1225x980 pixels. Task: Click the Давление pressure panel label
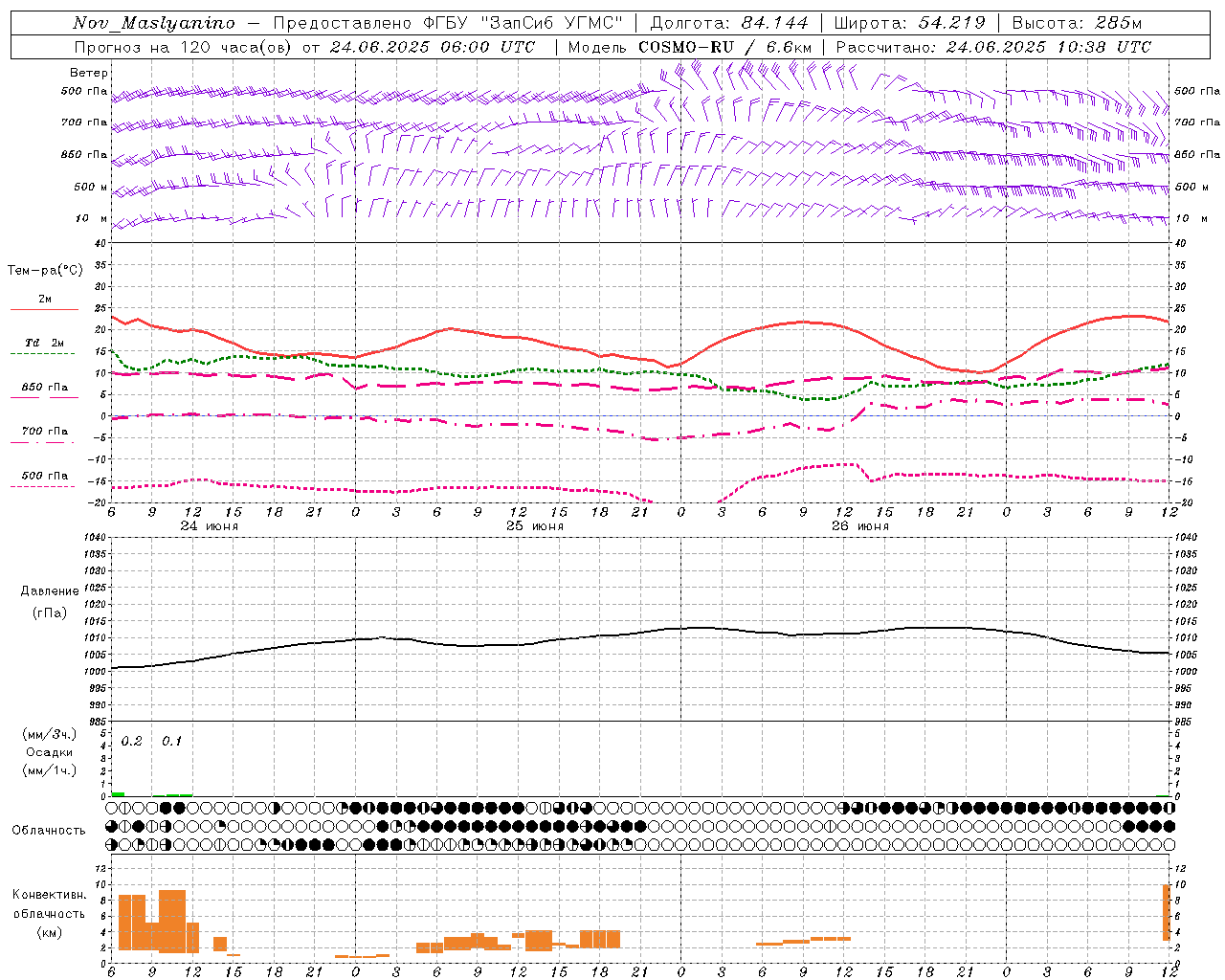pyautogui.click(x=50, y=591)
